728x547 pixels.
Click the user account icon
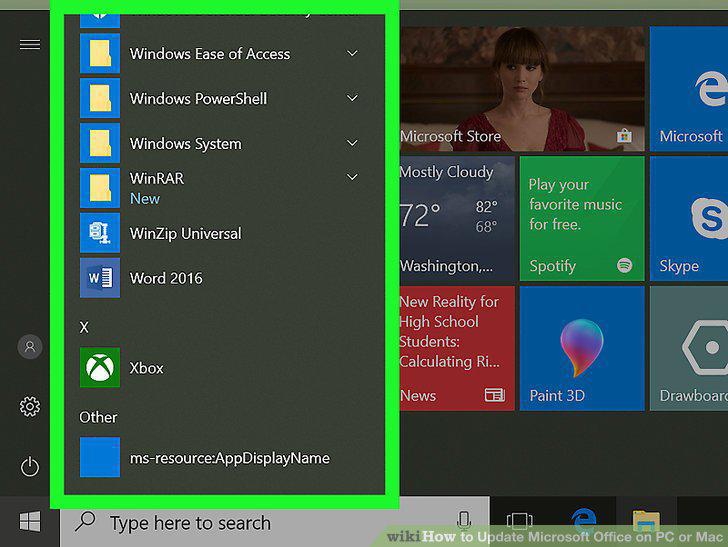(30, 346)
